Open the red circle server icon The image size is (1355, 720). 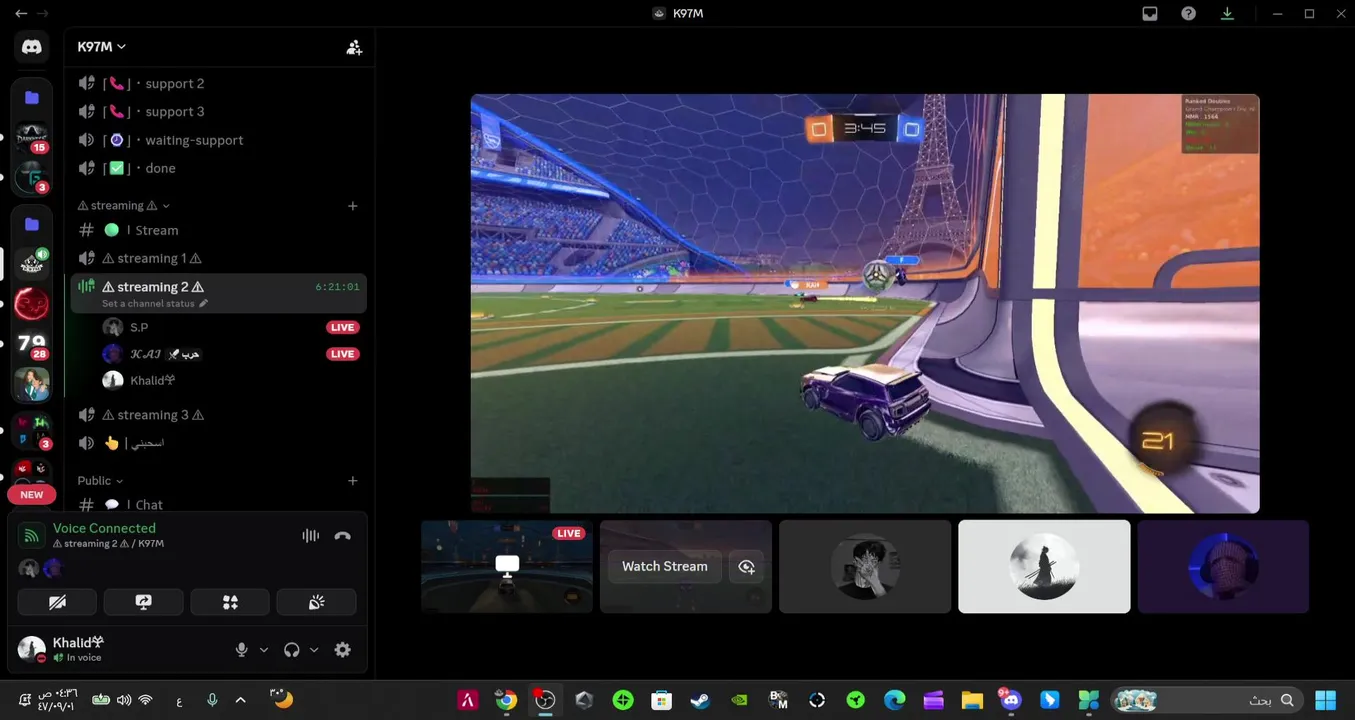click(32, 303)
